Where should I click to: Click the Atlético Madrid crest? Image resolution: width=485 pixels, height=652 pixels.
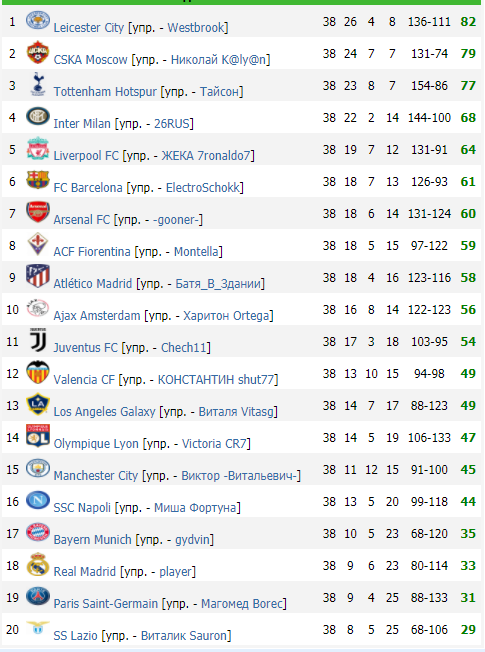pyautogui.click(x=38, y=276)
